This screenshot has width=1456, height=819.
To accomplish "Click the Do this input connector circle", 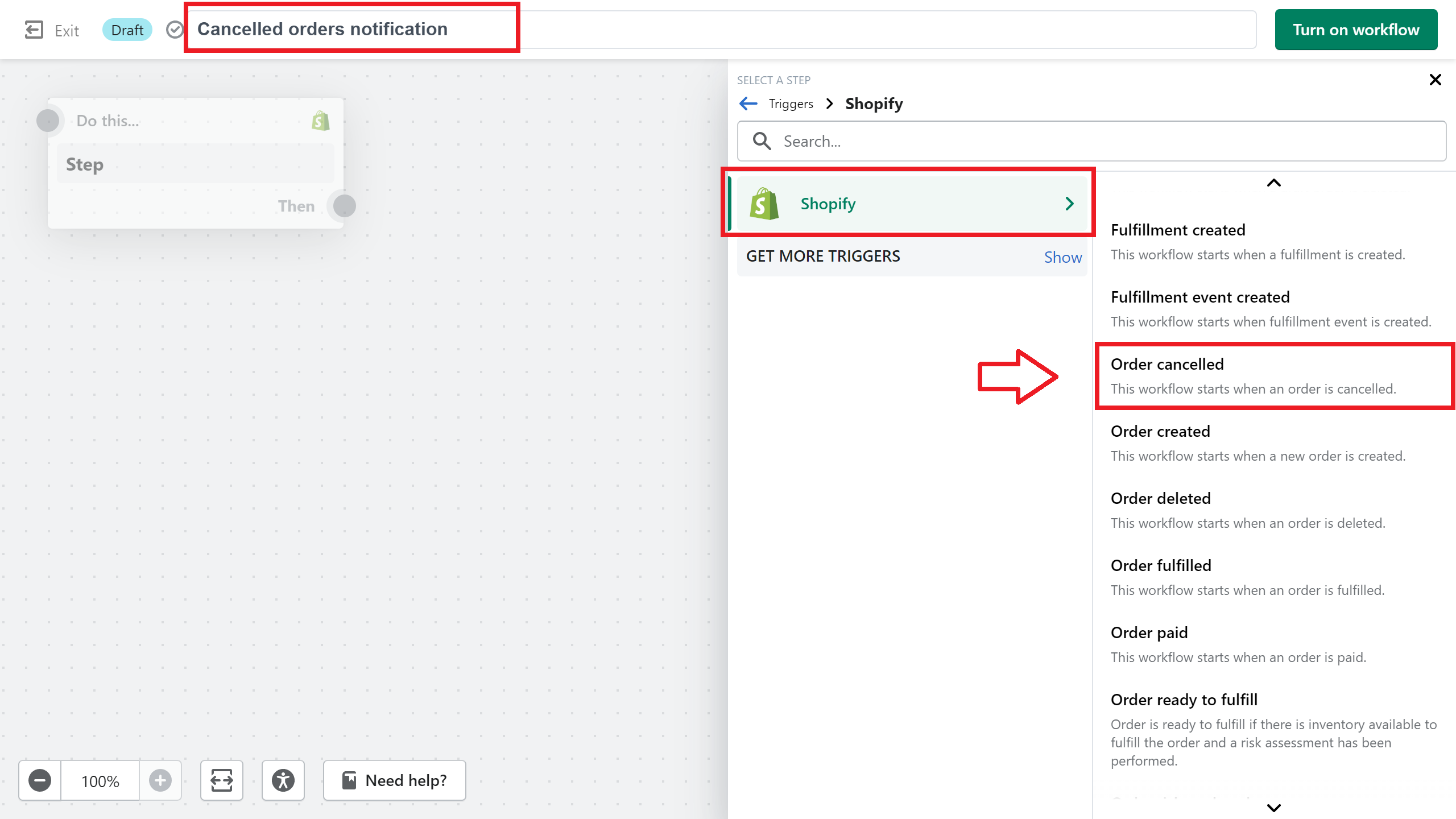I will (x=48, y=121).
